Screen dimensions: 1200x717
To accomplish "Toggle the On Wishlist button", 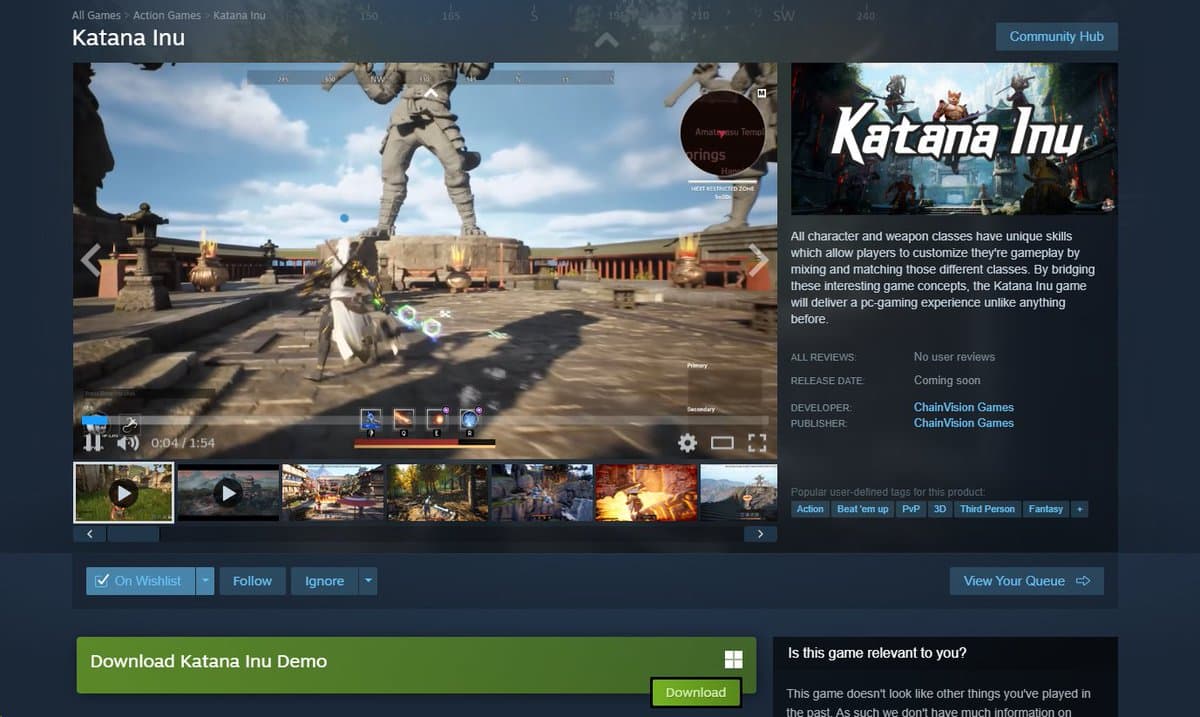I will [140, 581].
